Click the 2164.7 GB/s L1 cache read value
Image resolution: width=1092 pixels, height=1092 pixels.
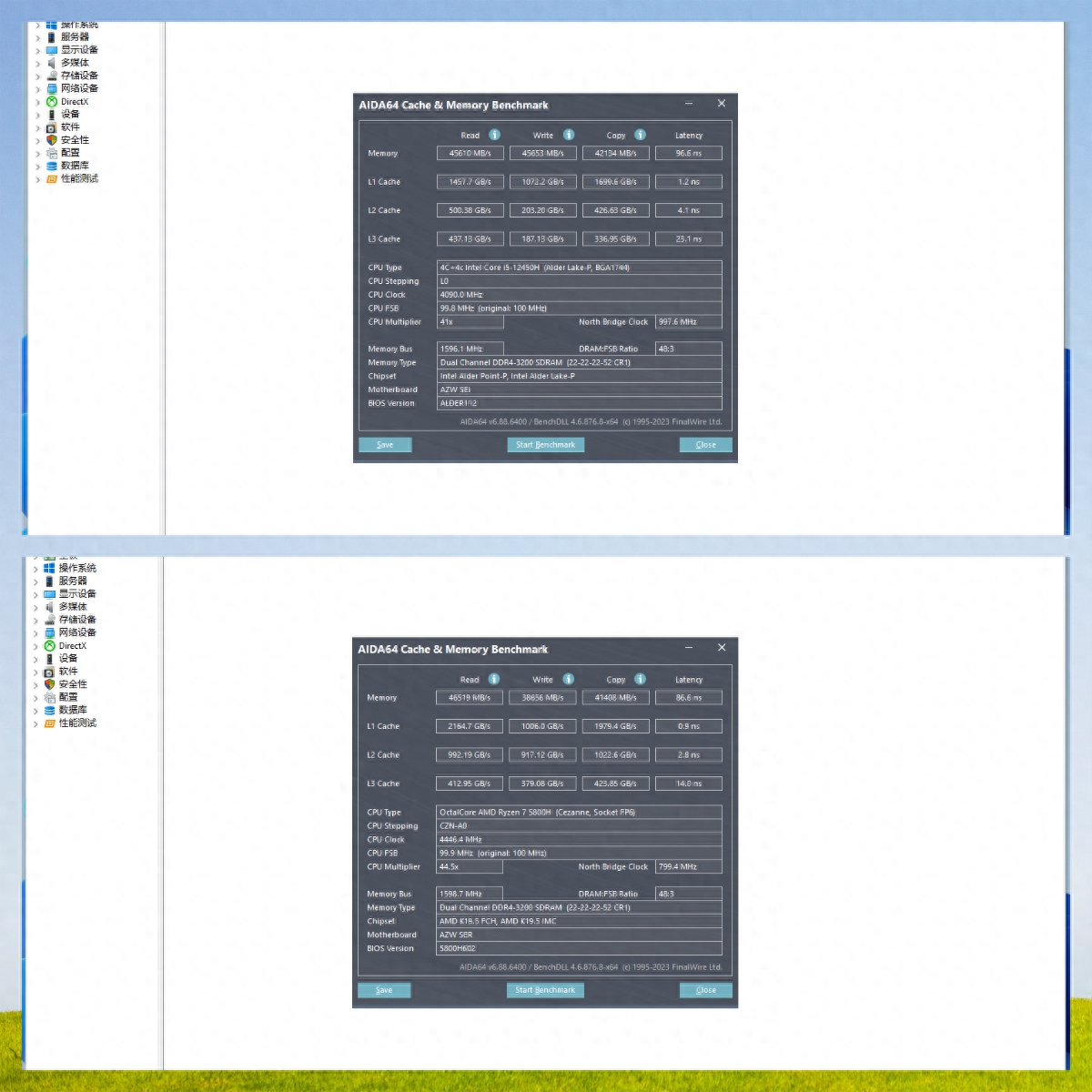coord(470,726)
